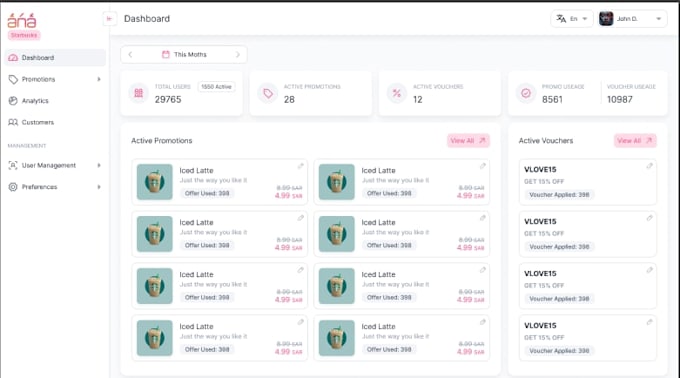Collapse the sidebar with the arrow icon

[109, 19]
